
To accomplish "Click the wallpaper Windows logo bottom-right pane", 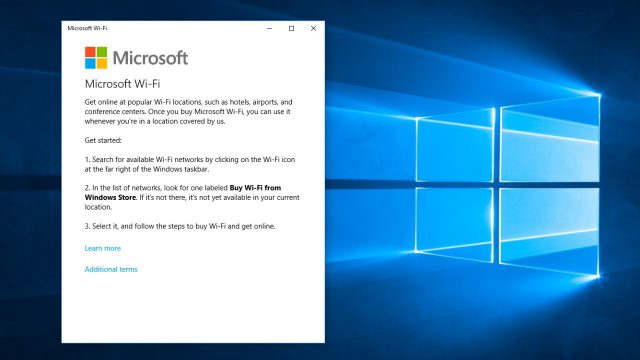I will tap(549, 232).
